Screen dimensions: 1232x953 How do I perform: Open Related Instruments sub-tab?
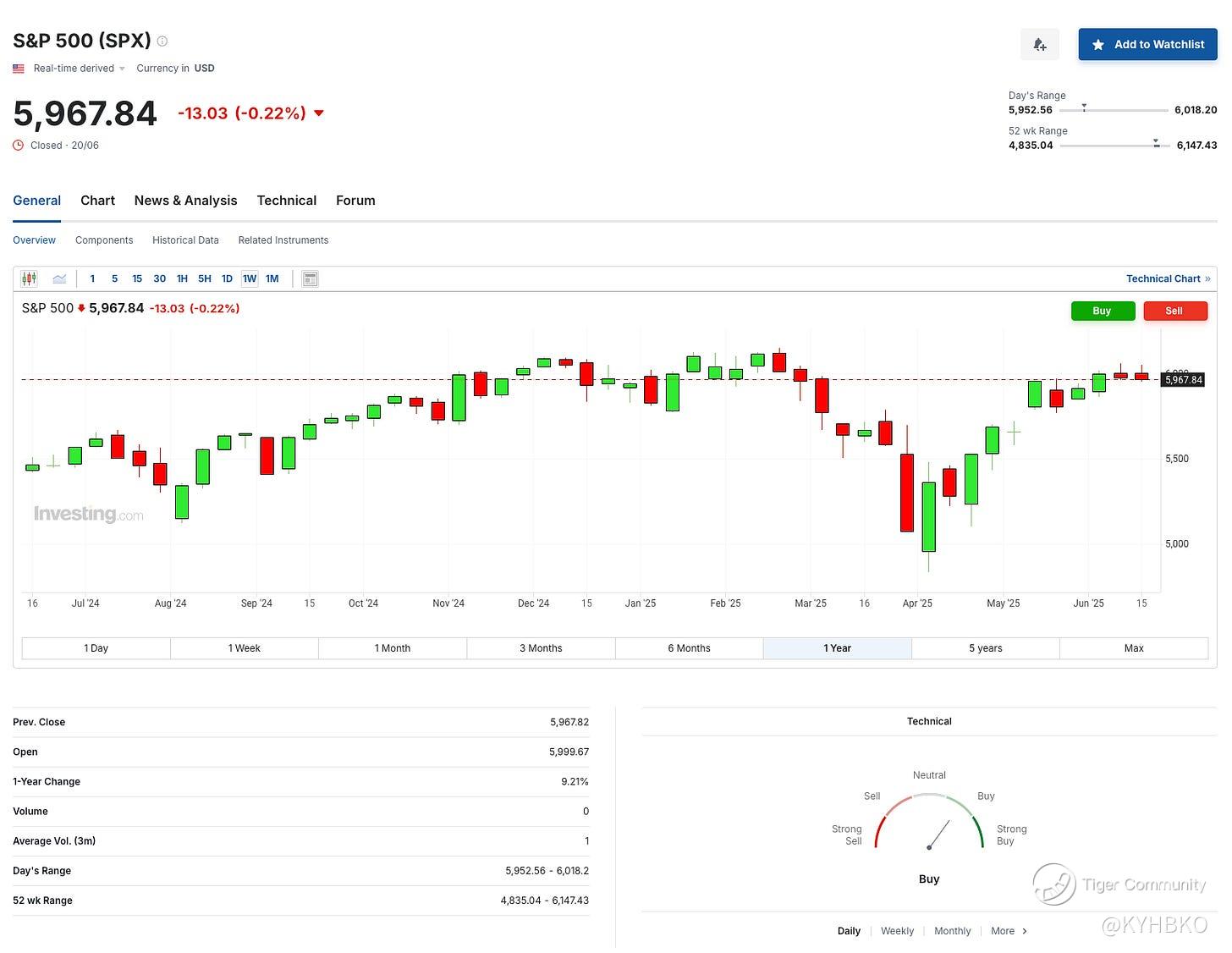pyautogui.click(x=283, y=240)
